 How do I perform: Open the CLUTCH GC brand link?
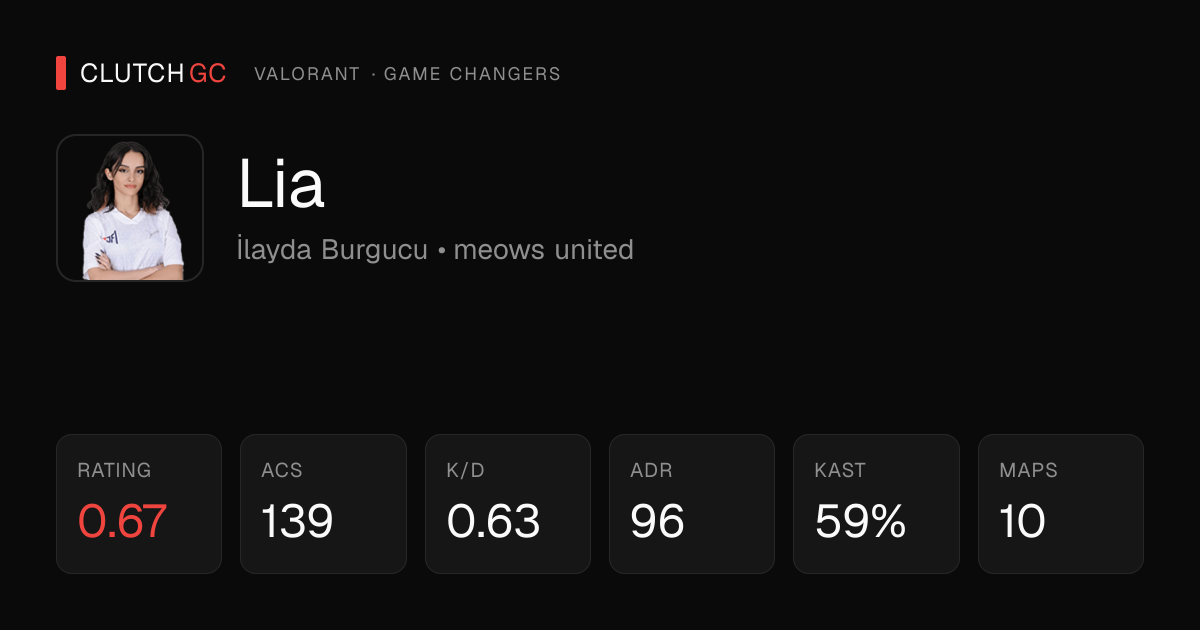tap(153, 73)
